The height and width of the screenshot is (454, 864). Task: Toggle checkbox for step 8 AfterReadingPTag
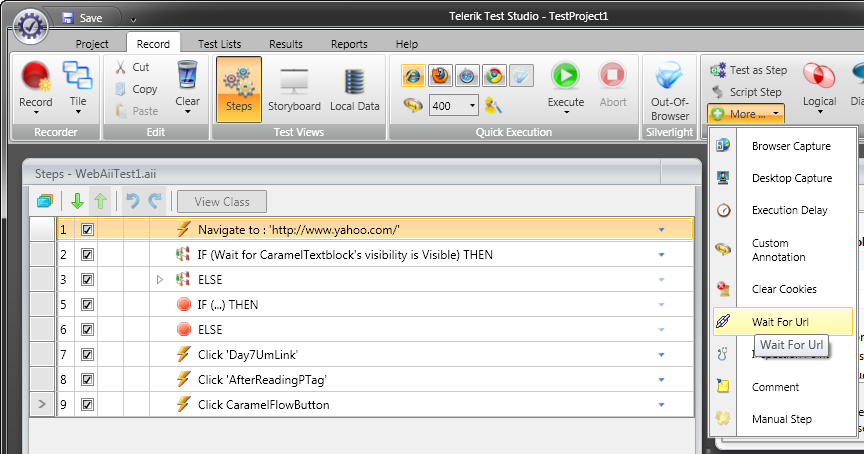coord(87,380)
